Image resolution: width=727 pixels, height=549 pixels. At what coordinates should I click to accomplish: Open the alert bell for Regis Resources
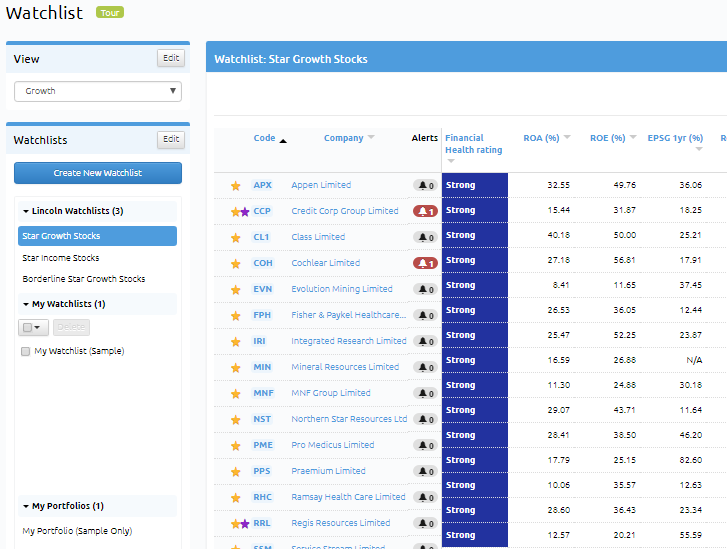coord(425,523)
